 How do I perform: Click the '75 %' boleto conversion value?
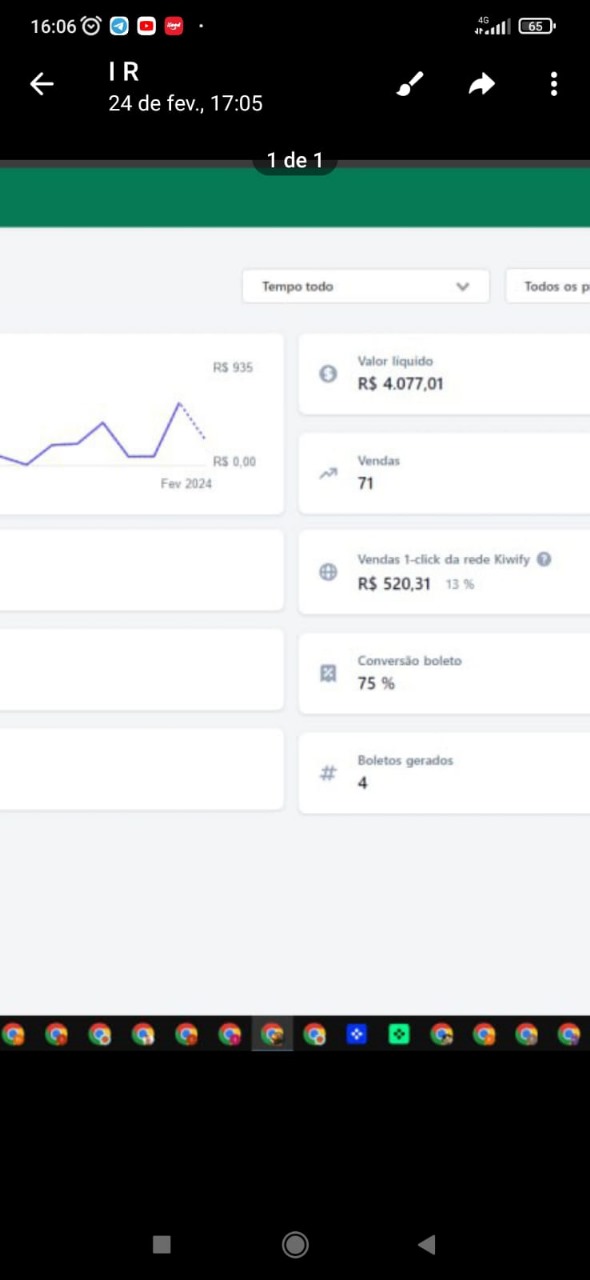[376, 683]
